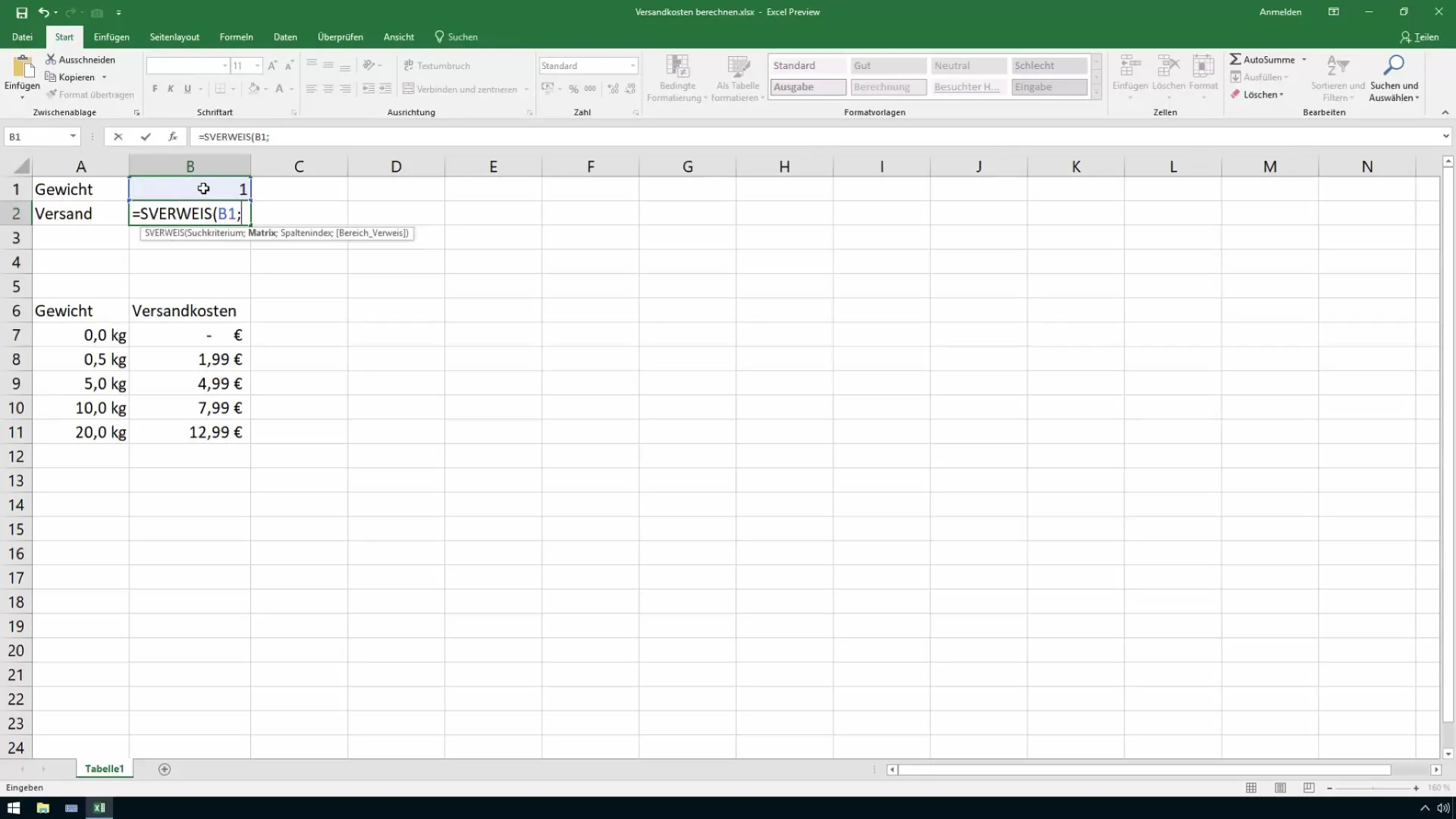Switch to Page Layout view icon
The height and width of the screenshot is (819, 1456).
(1280, 788)
